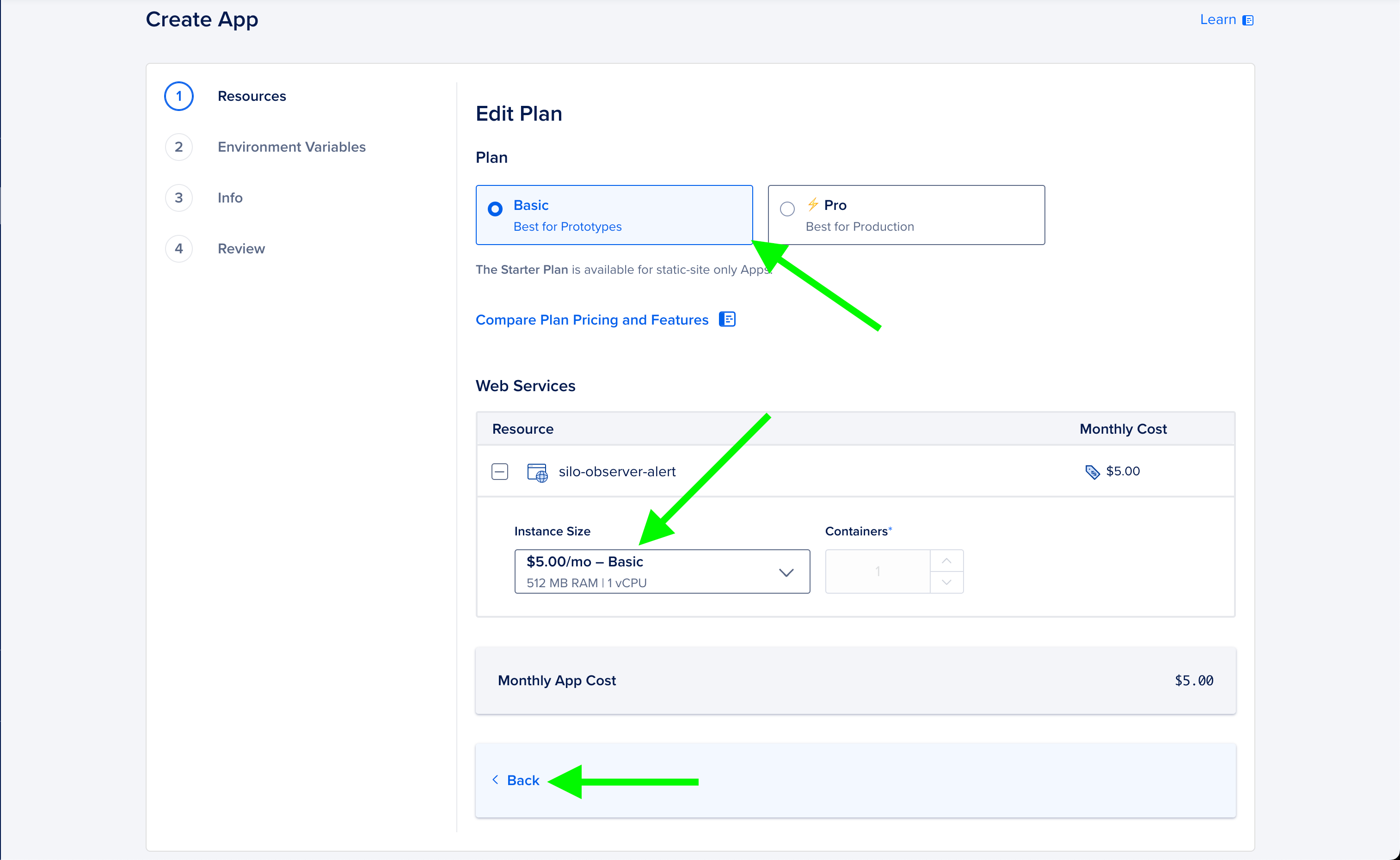The image size is (1400, 860).
Task: Click The Starter Plan text
Action: click(522, 270)
